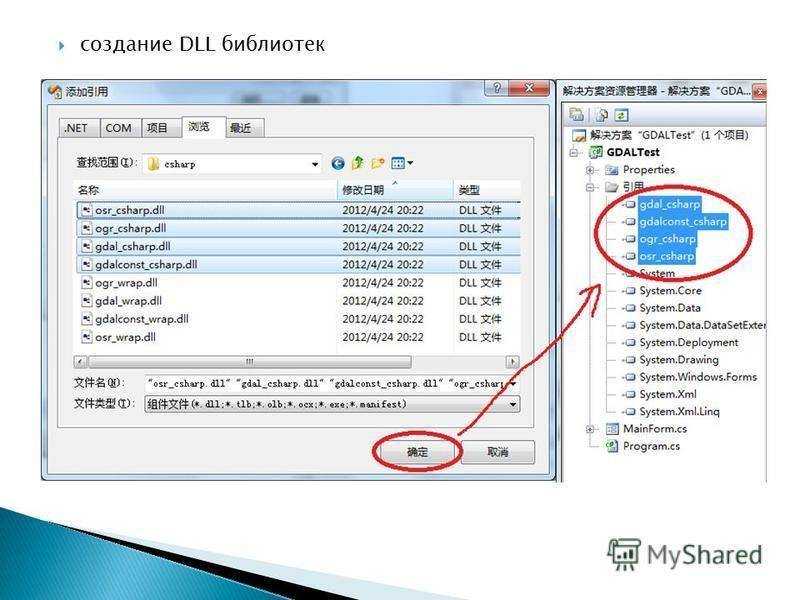Select solution node 'GDALTest' (1 个项目)
Screen dimensions: 800x600
[x=669, y=135]
